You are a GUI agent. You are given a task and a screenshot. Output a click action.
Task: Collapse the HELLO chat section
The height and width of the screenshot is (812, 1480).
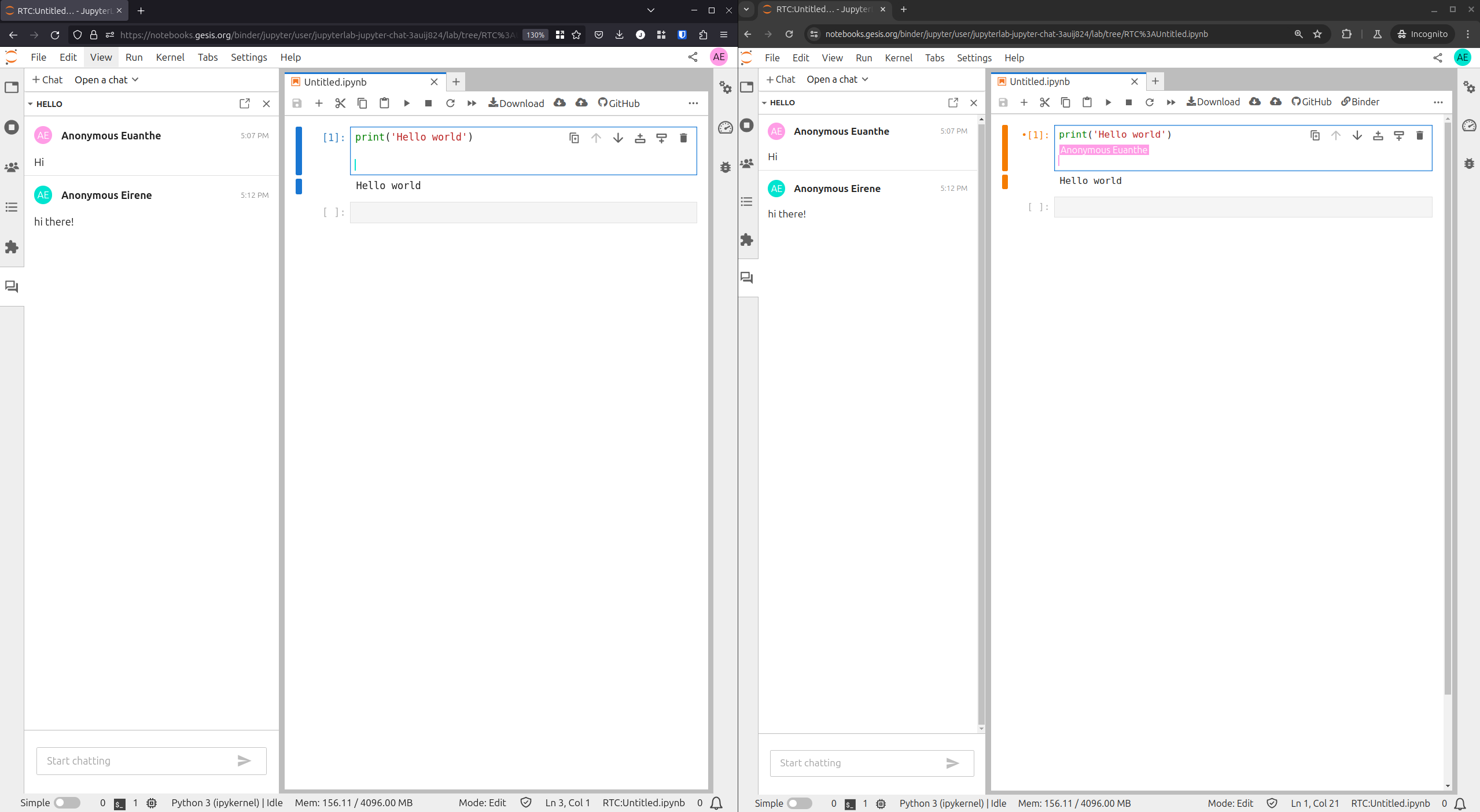coord(30,104)
